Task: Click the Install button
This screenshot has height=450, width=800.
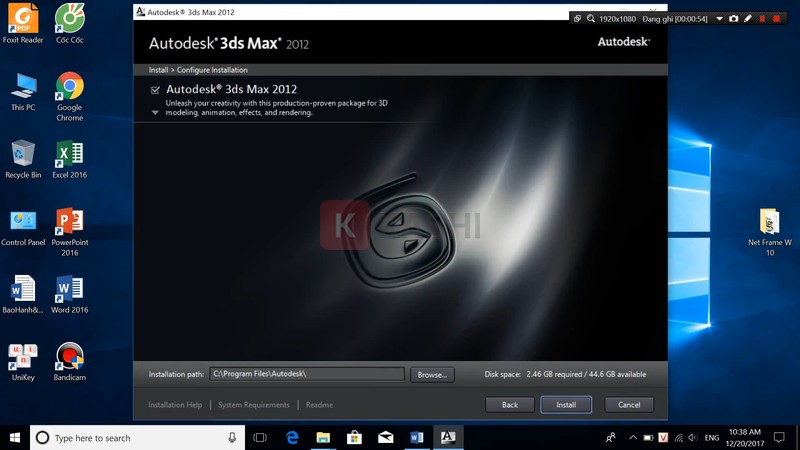Action: [x=566, y=405]
